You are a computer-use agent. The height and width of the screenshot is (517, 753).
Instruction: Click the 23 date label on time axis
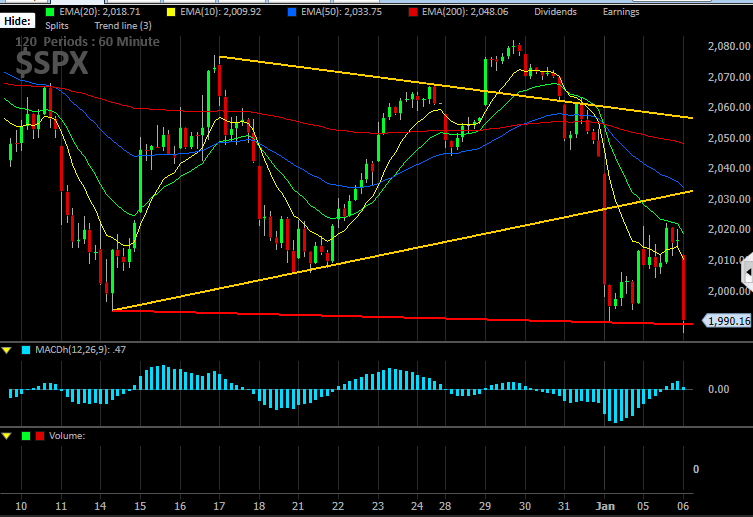pyautogui.click(x=378, y=506)
